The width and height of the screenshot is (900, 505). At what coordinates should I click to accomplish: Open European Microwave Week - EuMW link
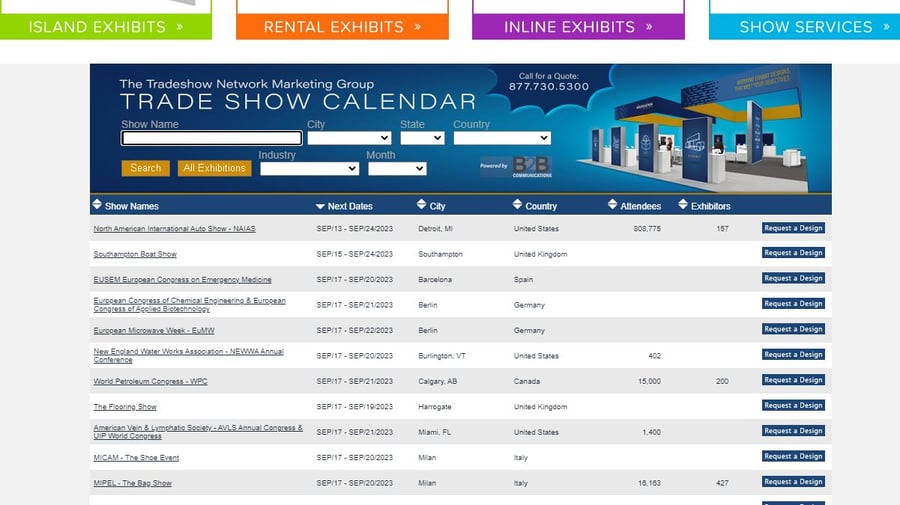[x=154, y=331]
